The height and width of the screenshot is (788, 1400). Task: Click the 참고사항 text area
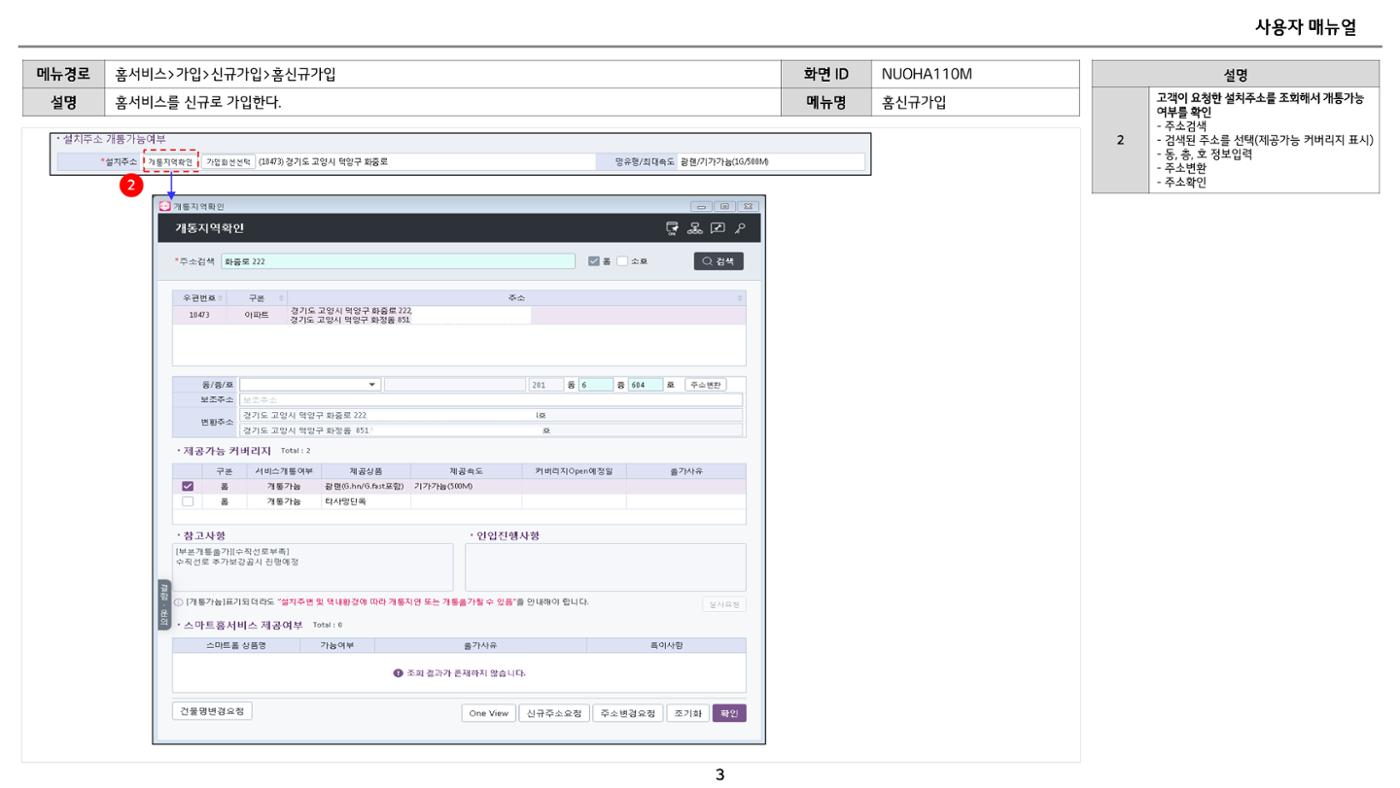pyautogui.click(x=314, y=567)
